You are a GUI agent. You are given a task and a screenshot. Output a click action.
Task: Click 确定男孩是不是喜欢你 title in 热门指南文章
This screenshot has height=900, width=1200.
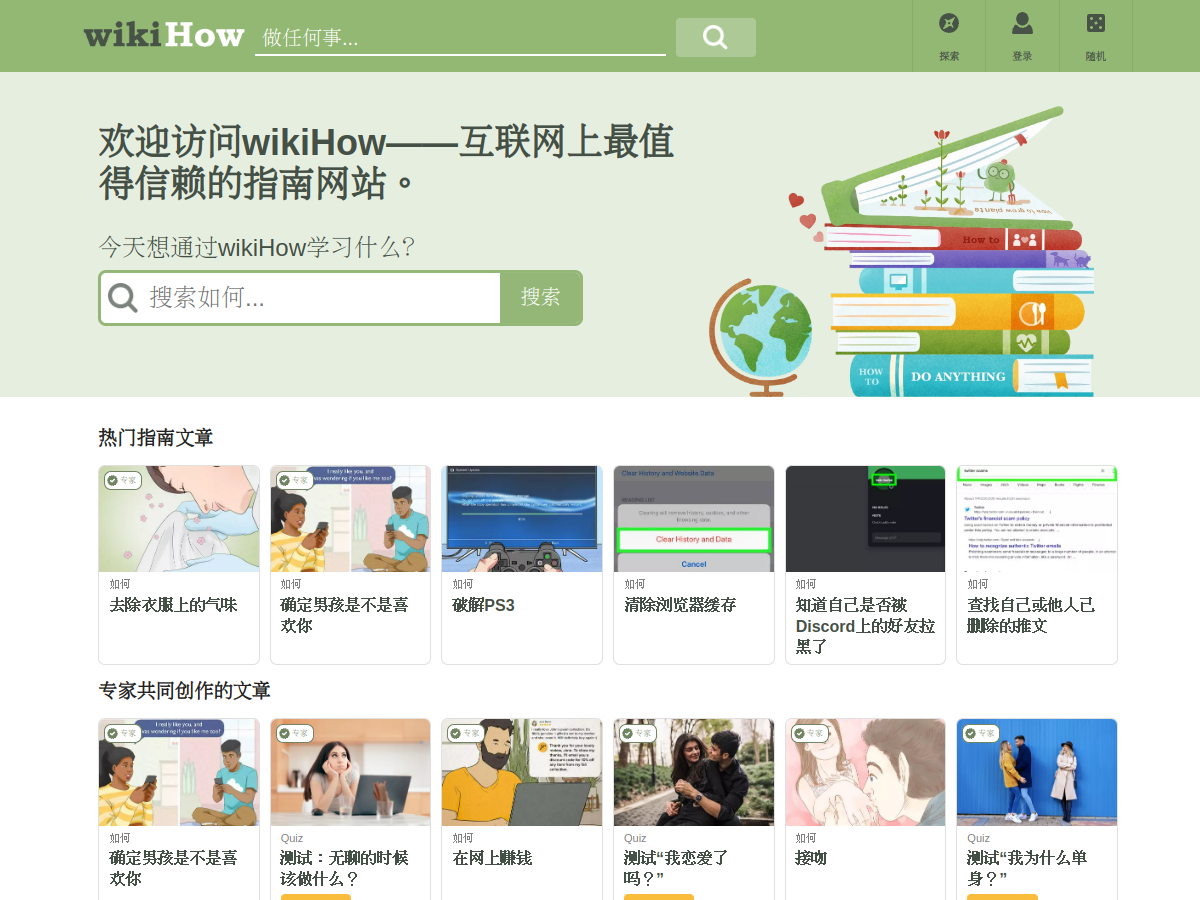(x=344, y=615)
